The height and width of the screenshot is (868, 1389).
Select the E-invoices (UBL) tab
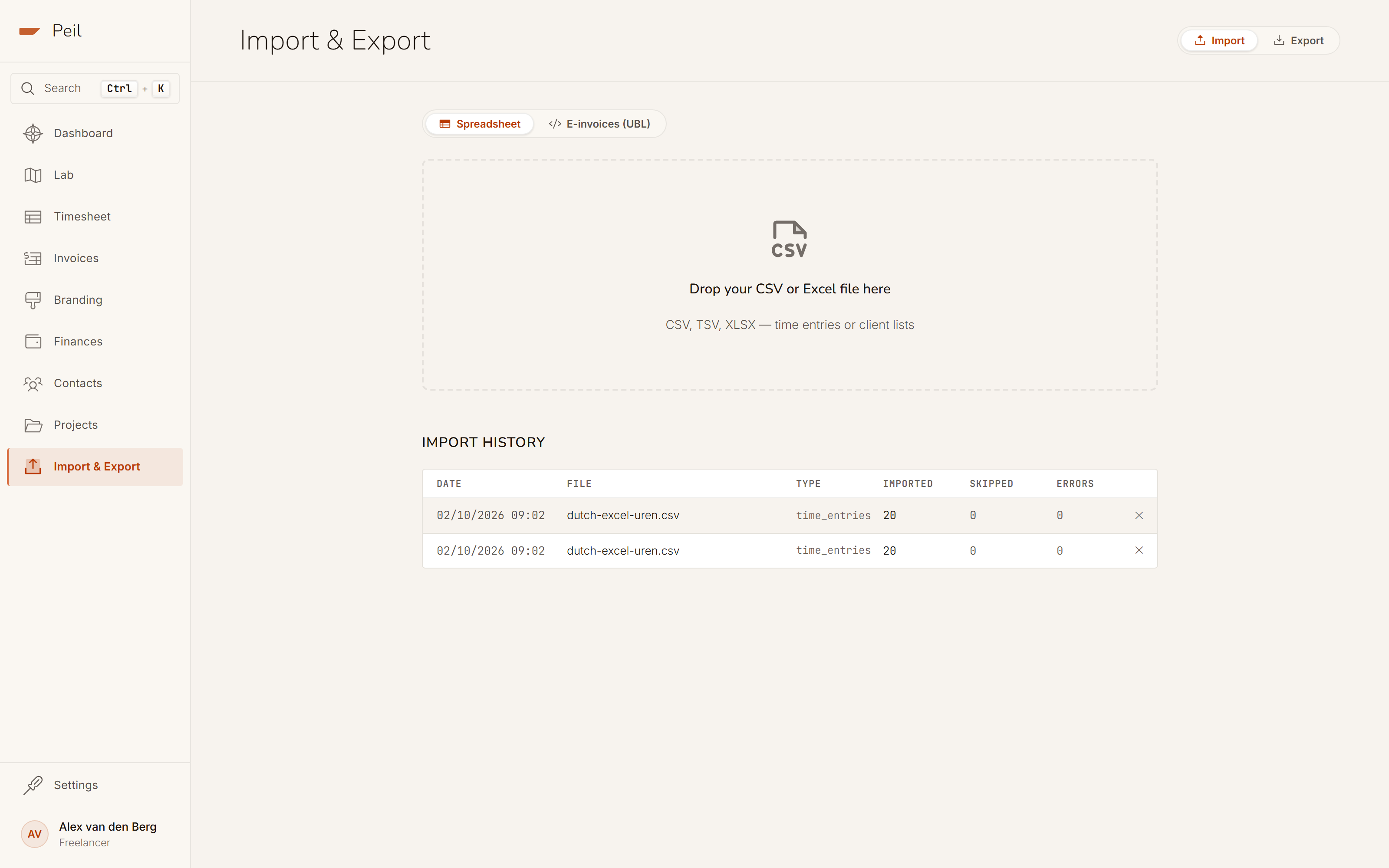pos(599,124)
